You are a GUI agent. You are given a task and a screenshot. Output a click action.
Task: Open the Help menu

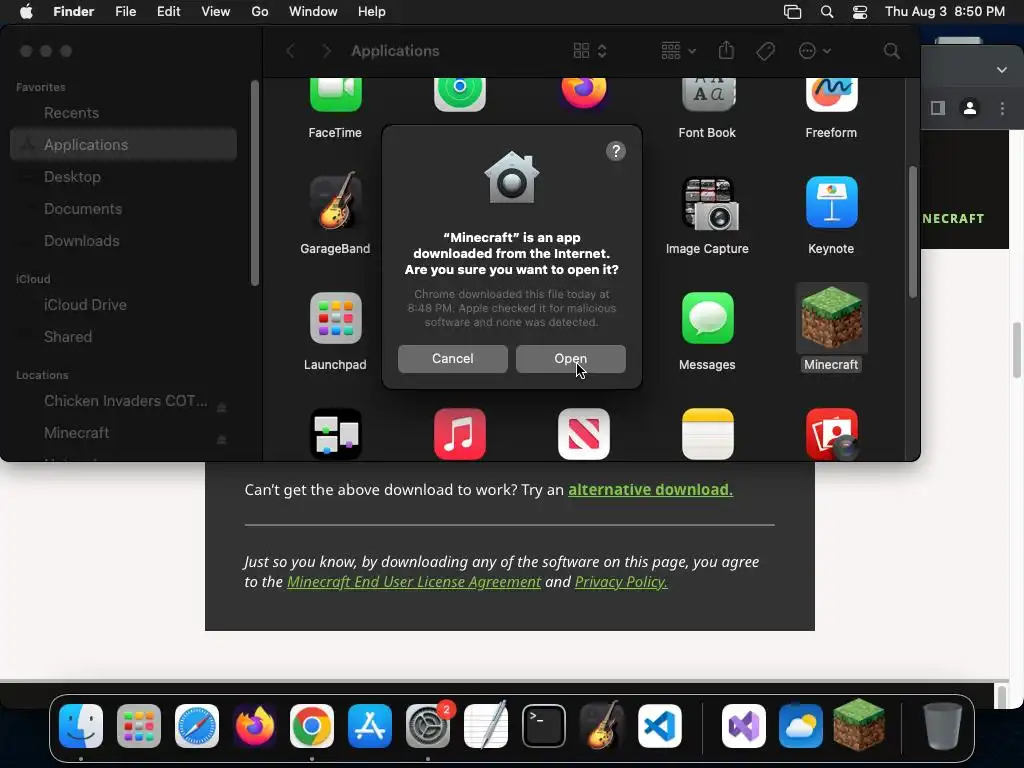pos(372,12)
